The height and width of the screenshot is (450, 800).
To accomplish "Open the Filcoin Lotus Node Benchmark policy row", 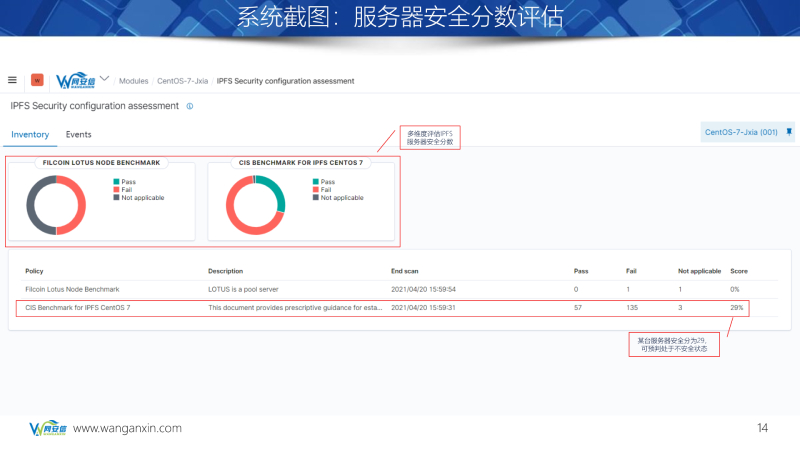I will pyautogui.click(x=72, y=289).
